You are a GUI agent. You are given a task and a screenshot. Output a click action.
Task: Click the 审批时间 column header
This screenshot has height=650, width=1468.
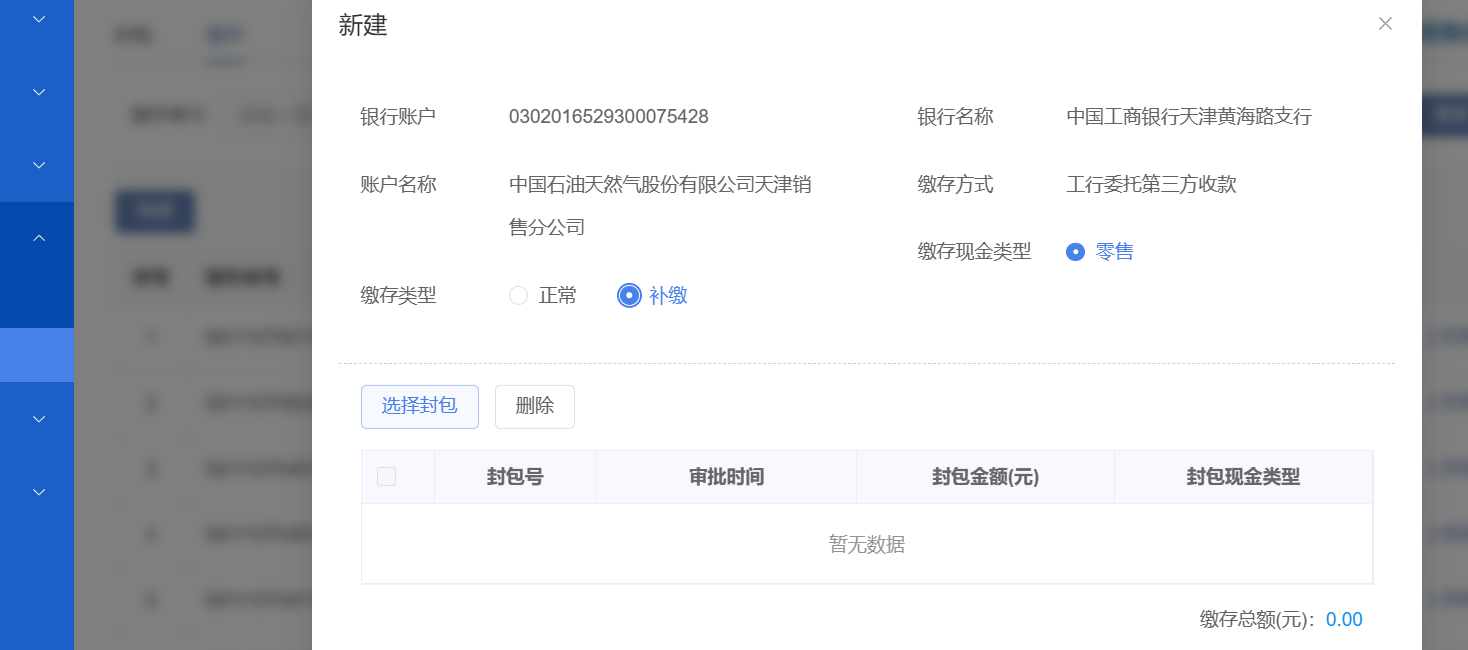point(726,477)
